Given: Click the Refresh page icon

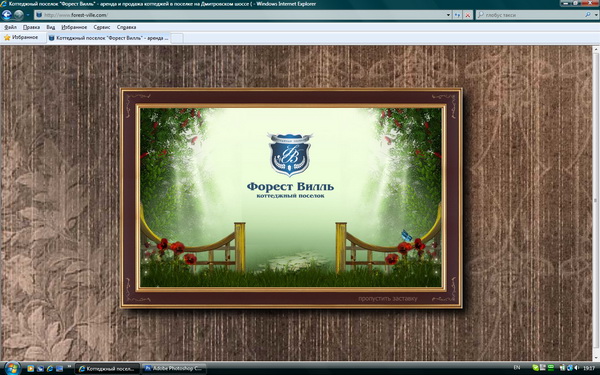Looking at the screenshot, I should [x=457, y=15].
